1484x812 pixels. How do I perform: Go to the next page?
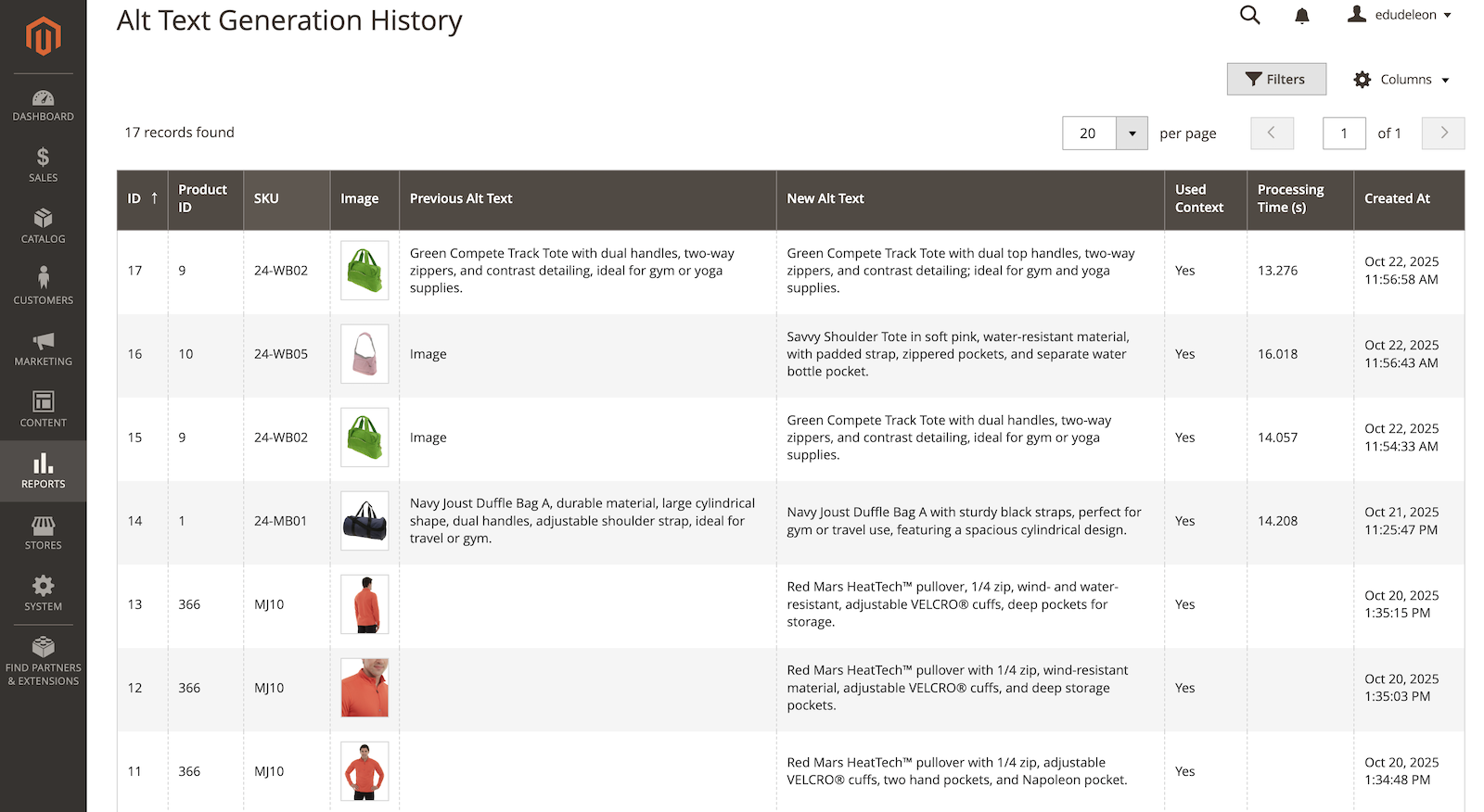tap(1443, 133)
